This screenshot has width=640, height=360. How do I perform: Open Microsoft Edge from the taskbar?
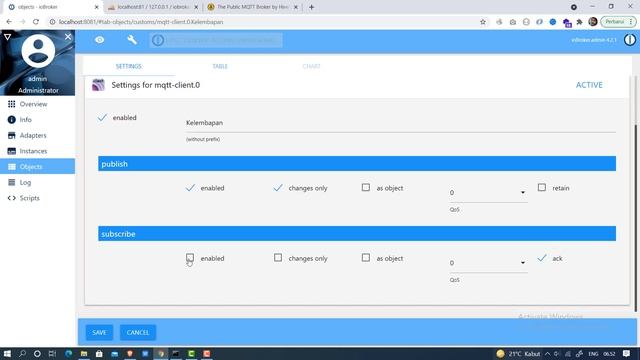click(x=69, y=353)
